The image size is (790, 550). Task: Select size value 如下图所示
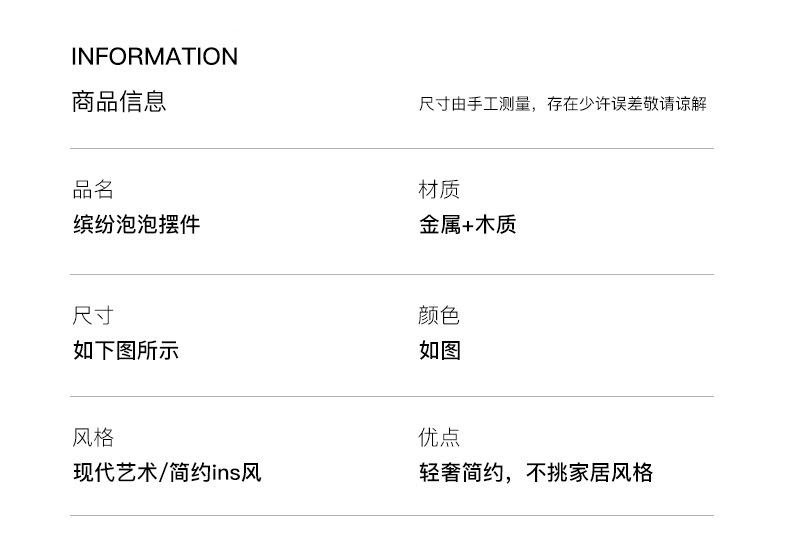pos(126,350)
